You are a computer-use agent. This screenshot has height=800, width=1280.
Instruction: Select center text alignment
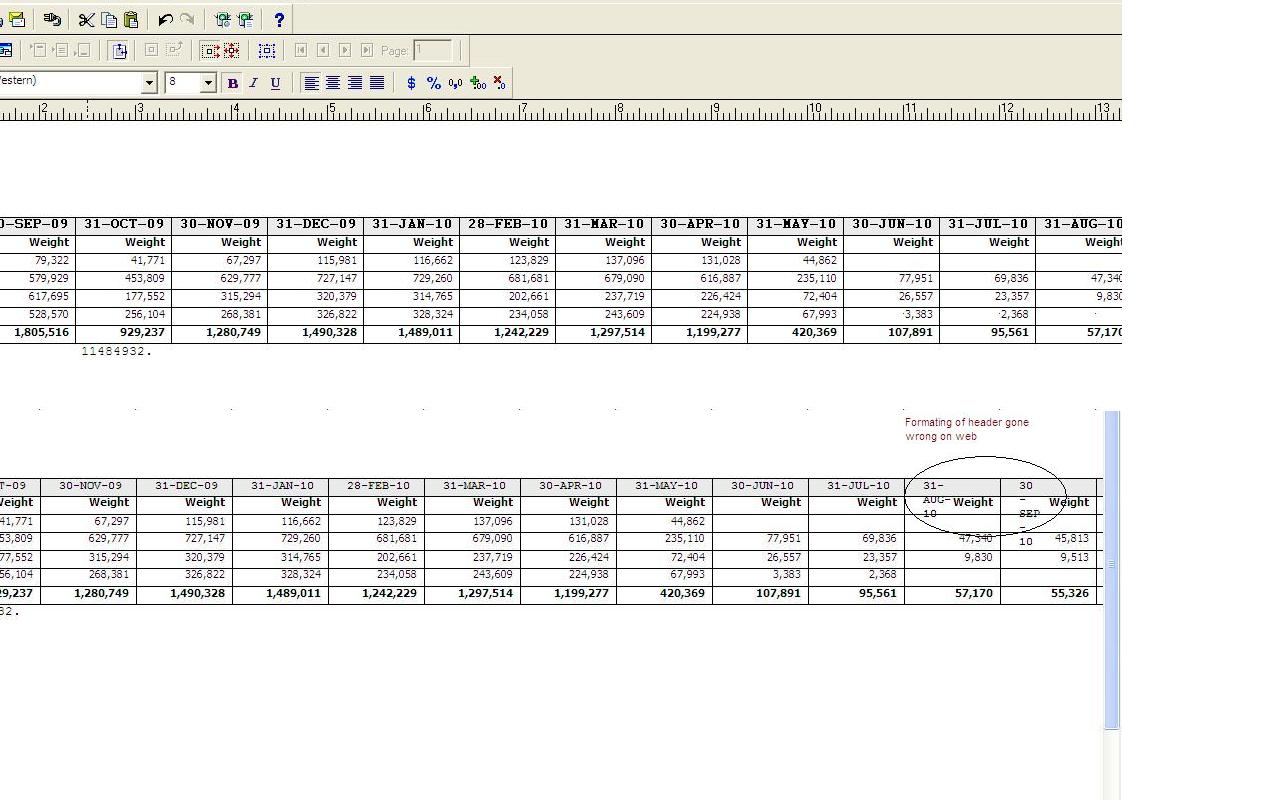pos(333,83)
